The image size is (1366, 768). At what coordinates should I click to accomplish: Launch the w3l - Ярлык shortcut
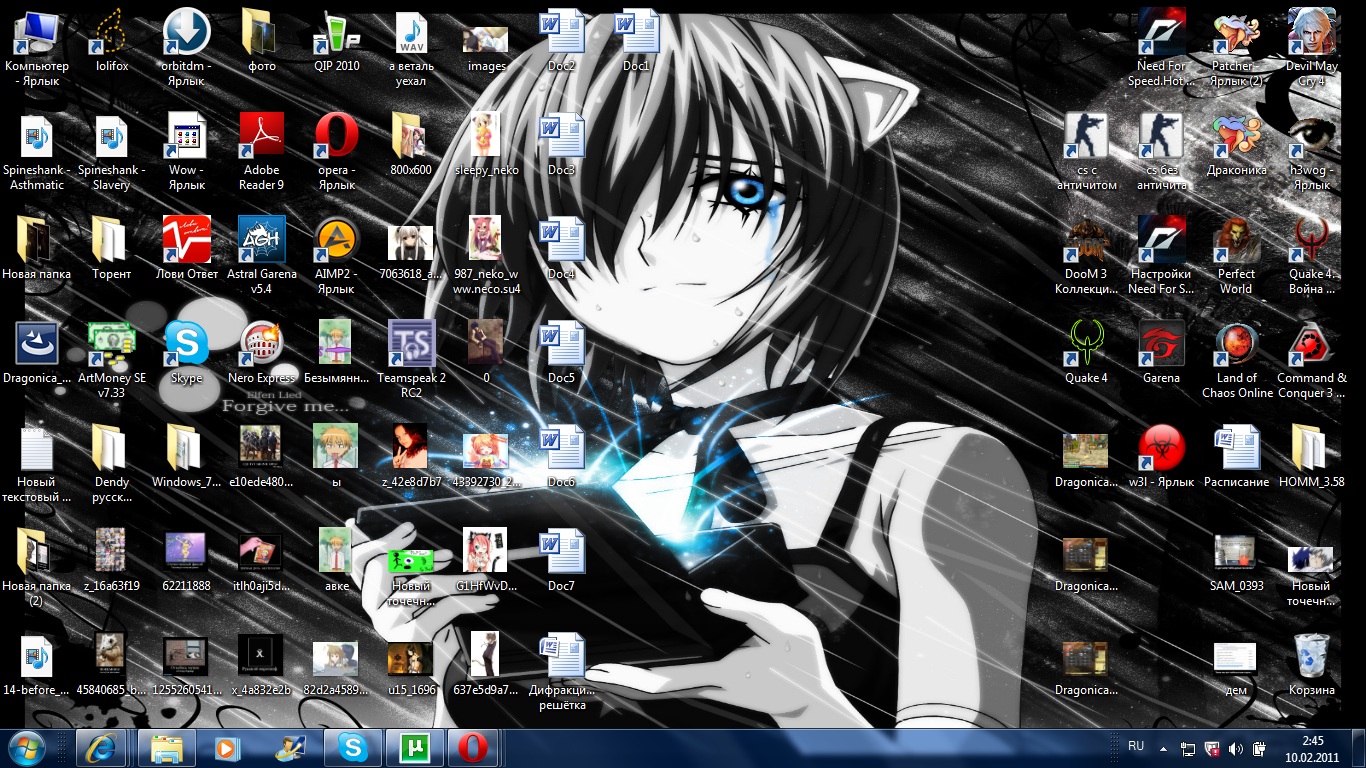point(1161,448)
